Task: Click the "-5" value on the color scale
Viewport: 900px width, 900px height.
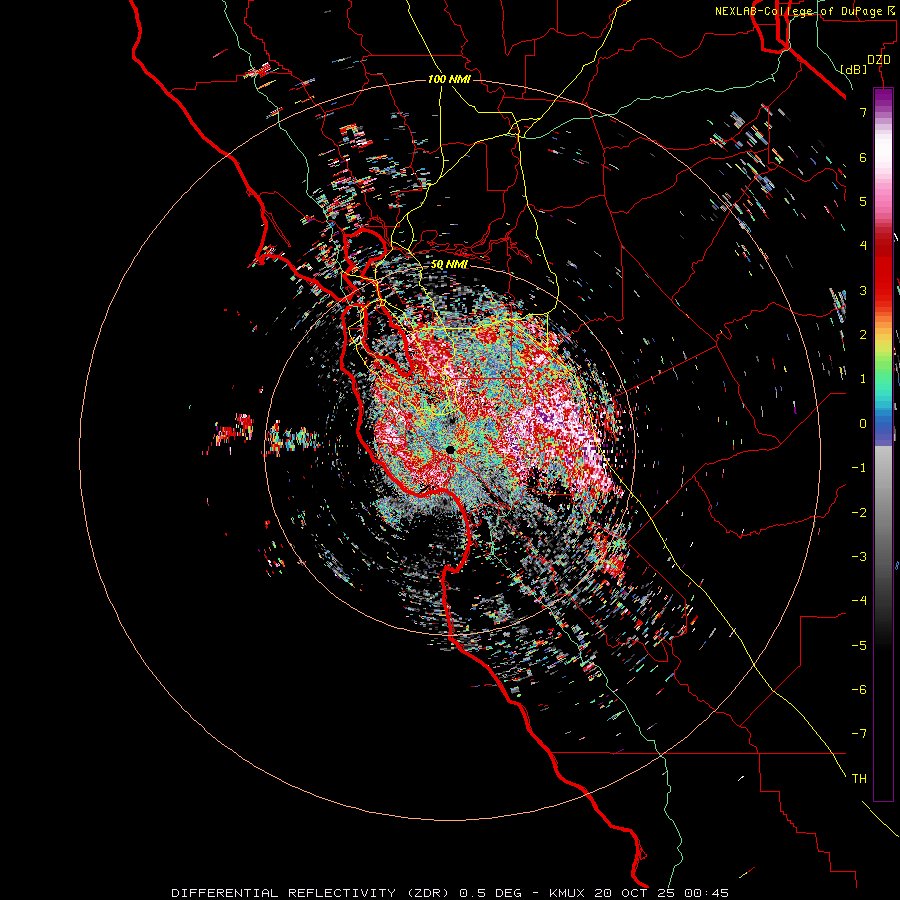Action: (x=859, y=646)
